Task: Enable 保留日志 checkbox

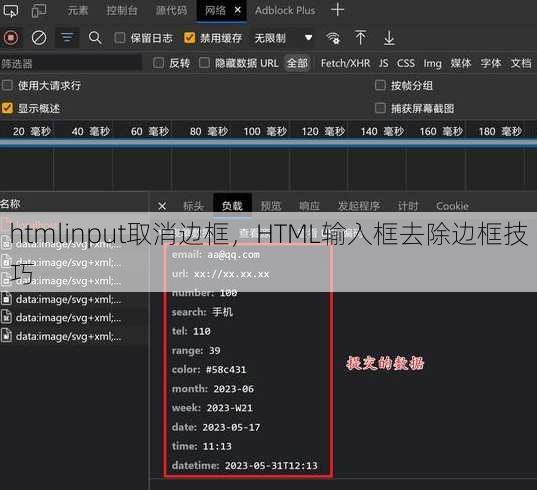Action: (x=120, y=38)
